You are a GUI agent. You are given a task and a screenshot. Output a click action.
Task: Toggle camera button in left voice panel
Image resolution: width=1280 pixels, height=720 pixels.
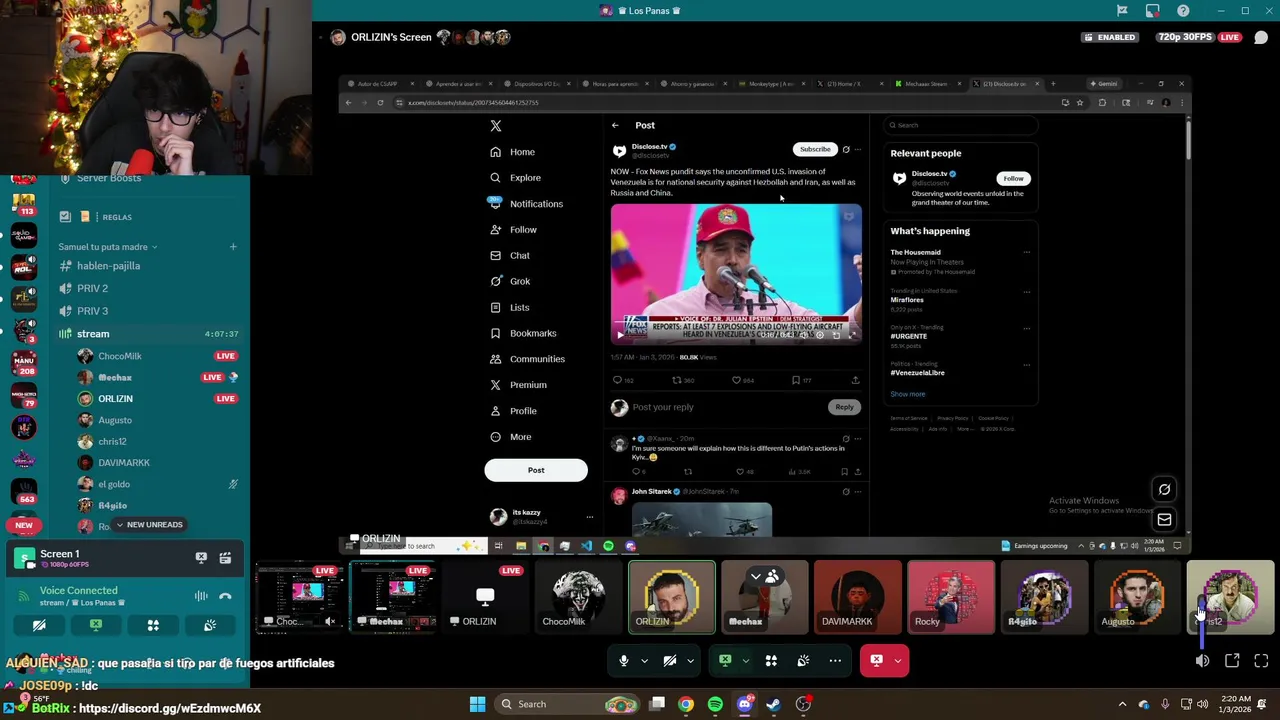click(x=39, y=625)
